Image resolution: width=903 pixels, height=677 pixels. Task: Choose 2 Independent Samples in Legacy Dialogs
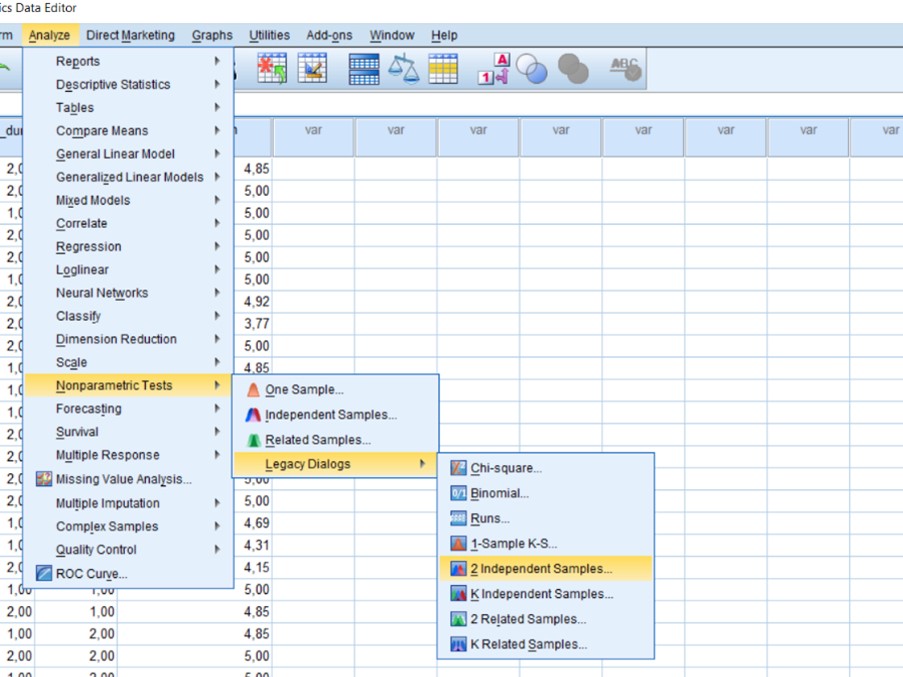click(x=541, y=569)
